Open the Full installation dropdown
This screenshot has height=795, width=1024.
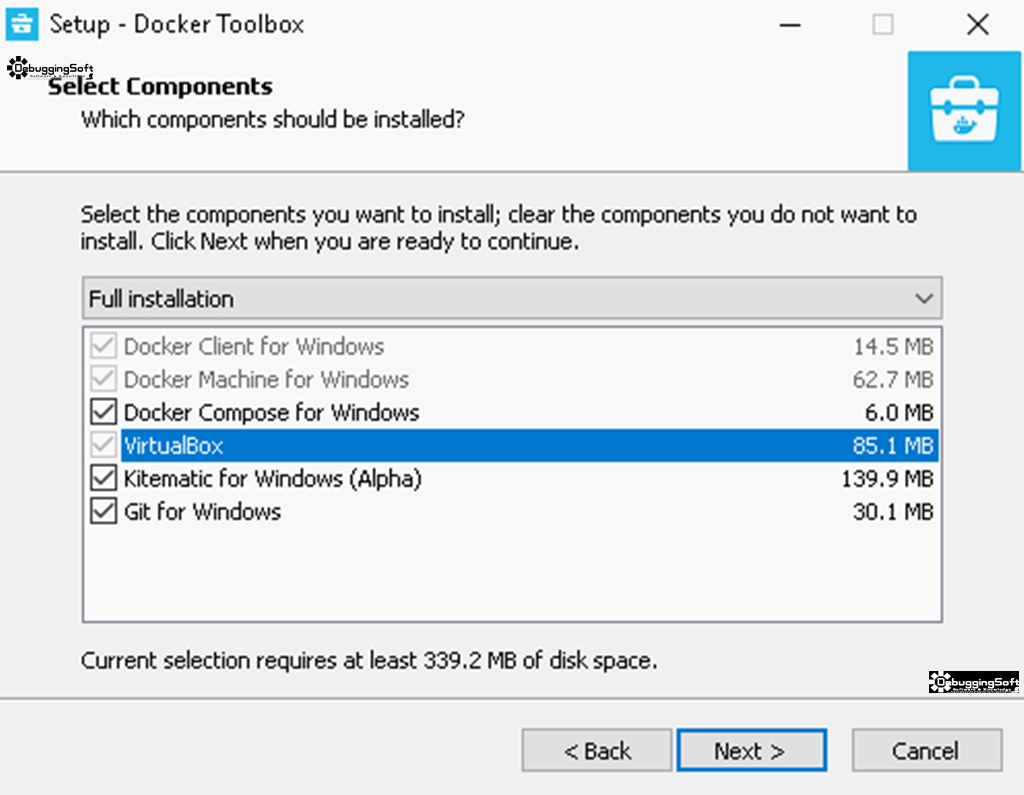point(512,299)
